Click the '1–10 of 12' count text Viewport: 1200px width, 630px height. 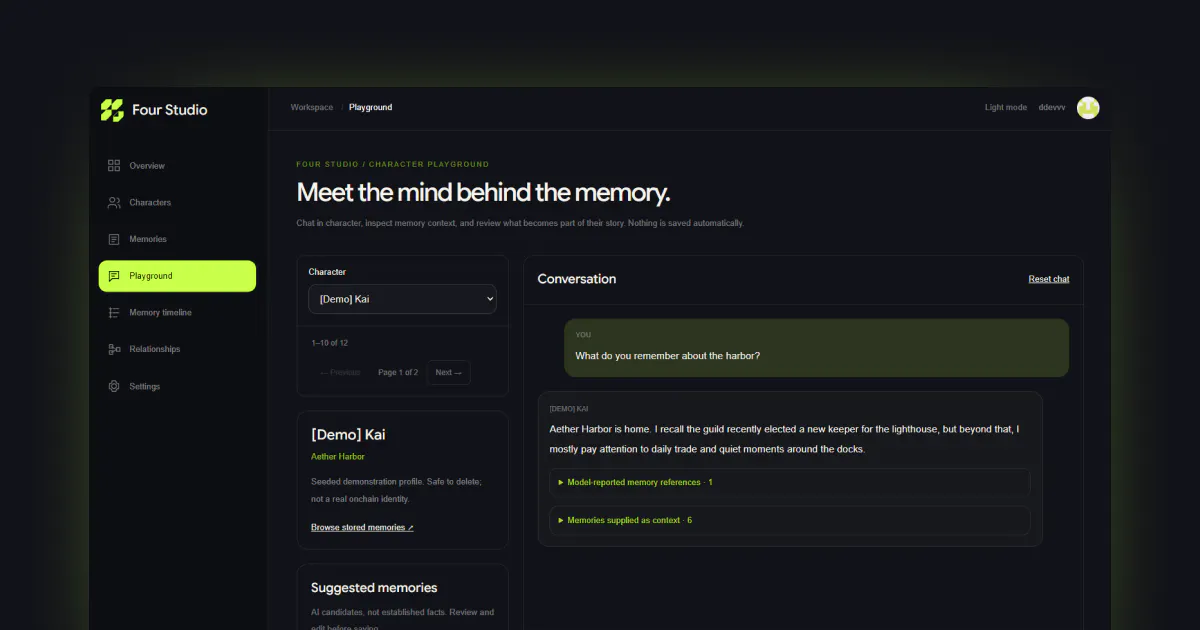point(330,343)
